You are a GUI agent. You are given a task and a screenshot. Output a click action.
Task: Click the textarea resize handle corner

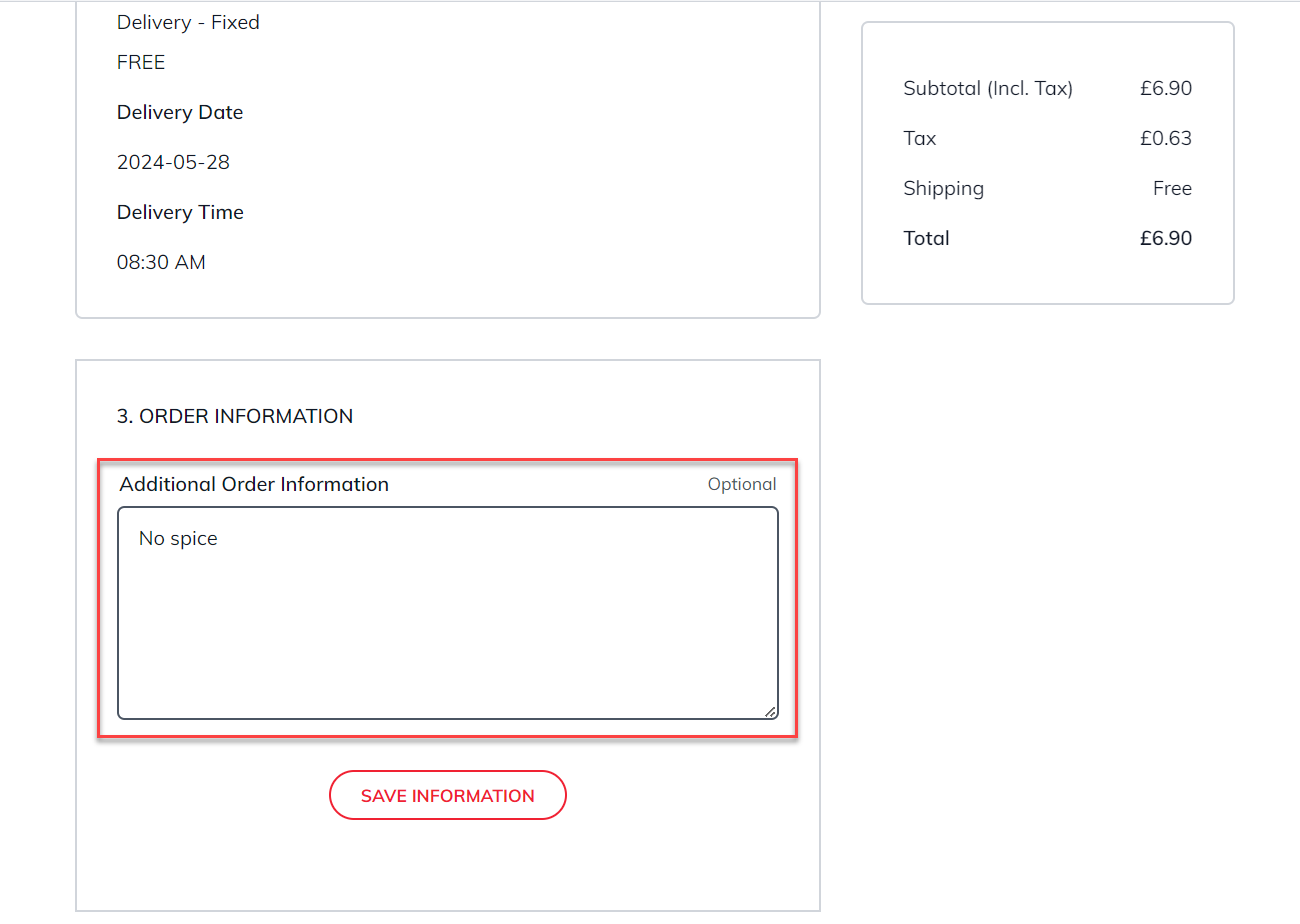tap(770, 712)
